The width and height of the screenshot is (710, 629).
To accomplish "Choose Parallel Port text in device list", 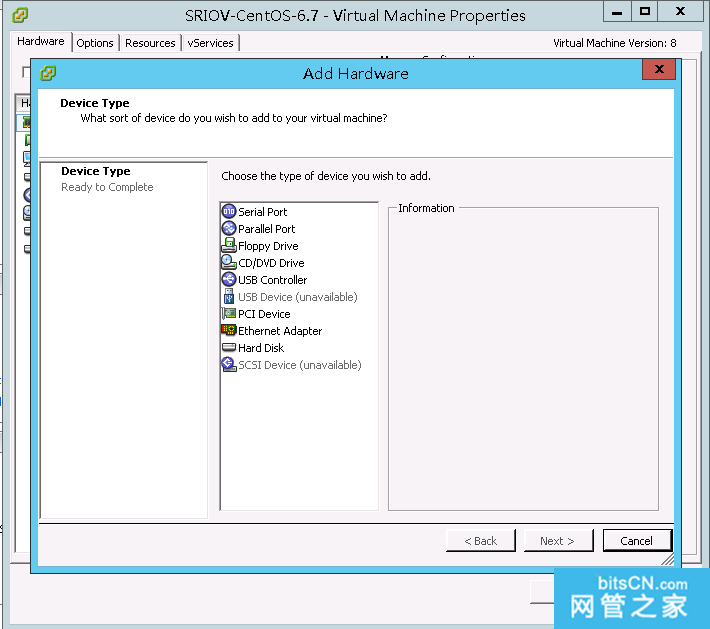I will tap(266, 229).
